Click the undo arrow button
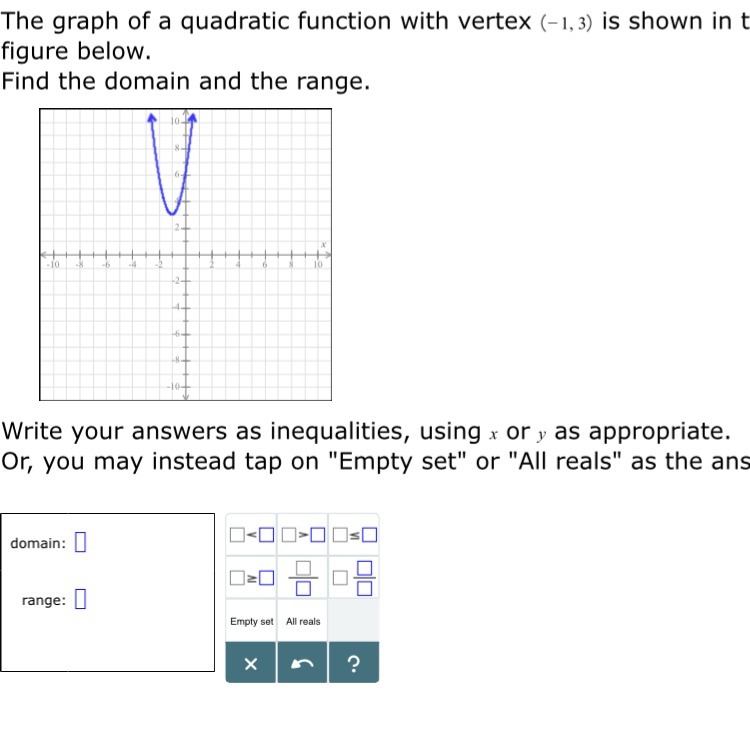Viewport: 750px width, 750px height. pos(303,664)
